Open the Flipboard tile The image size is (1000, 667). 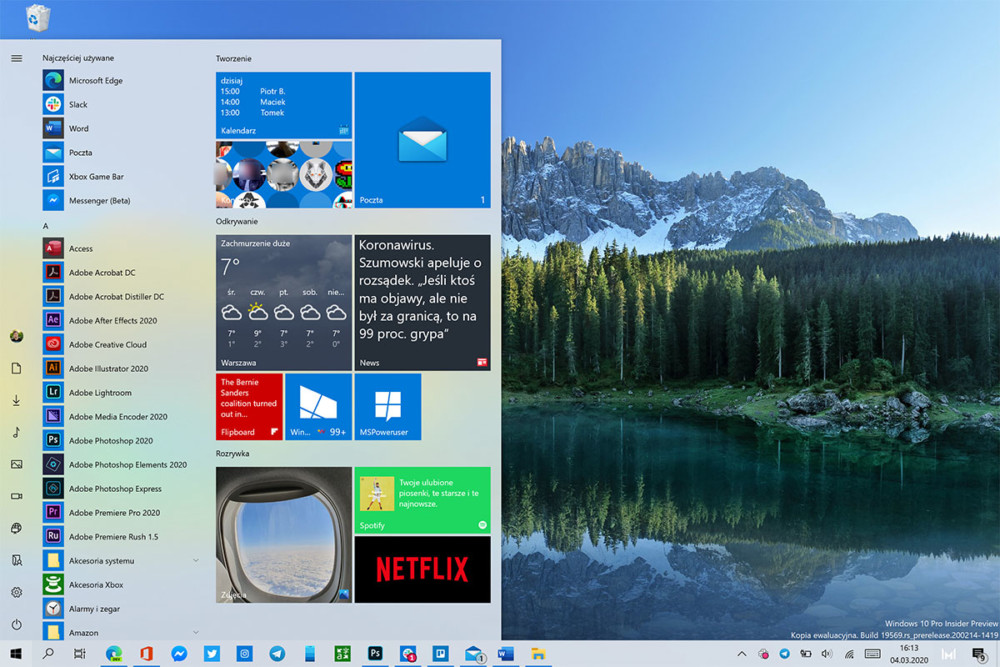[249, 407]
